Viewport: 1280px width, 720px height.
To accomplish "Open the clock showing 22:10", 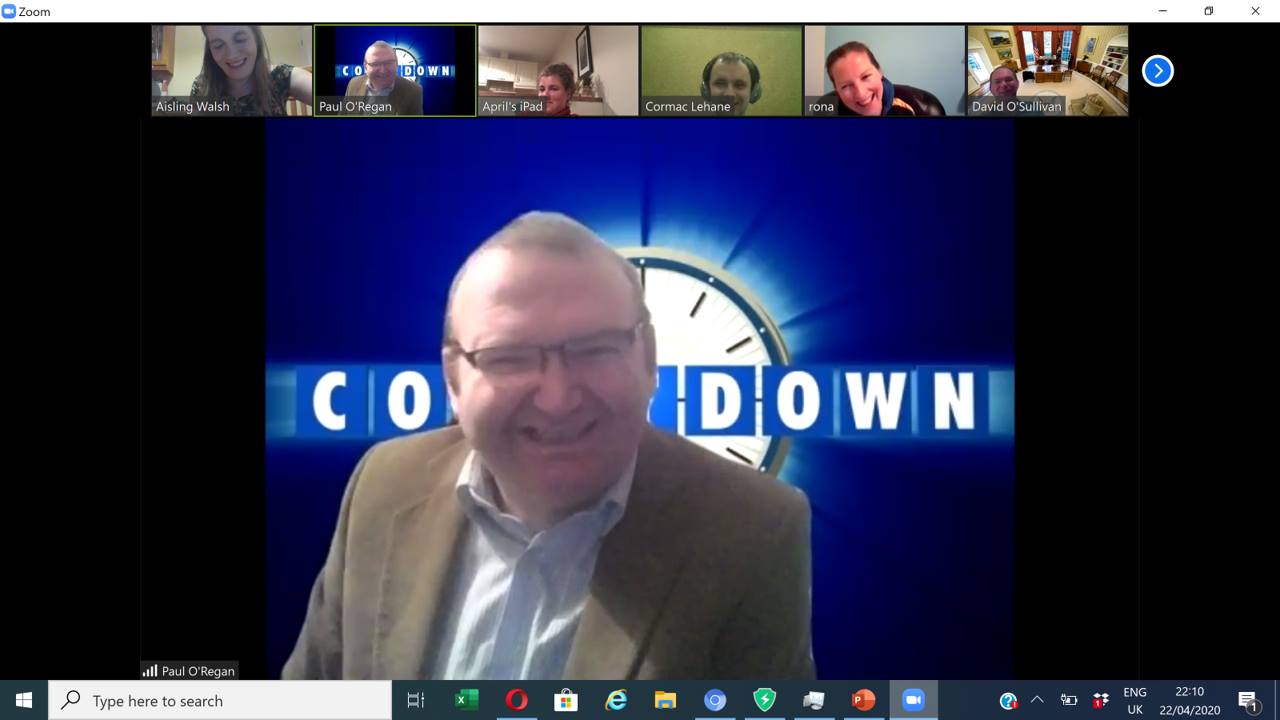I will click(1190, 700).
